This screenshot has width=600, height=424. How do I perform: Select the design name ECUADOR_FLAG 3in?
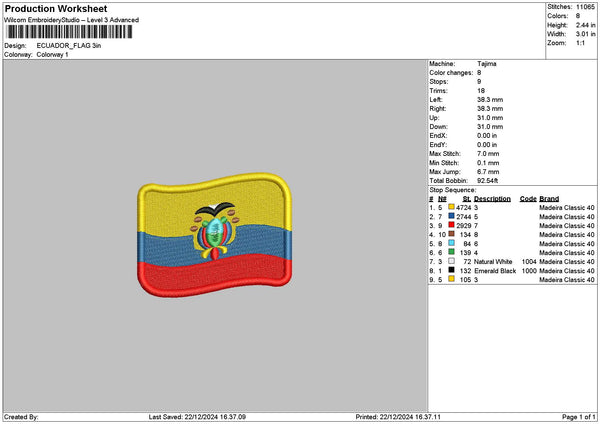(x=69, y=46)
